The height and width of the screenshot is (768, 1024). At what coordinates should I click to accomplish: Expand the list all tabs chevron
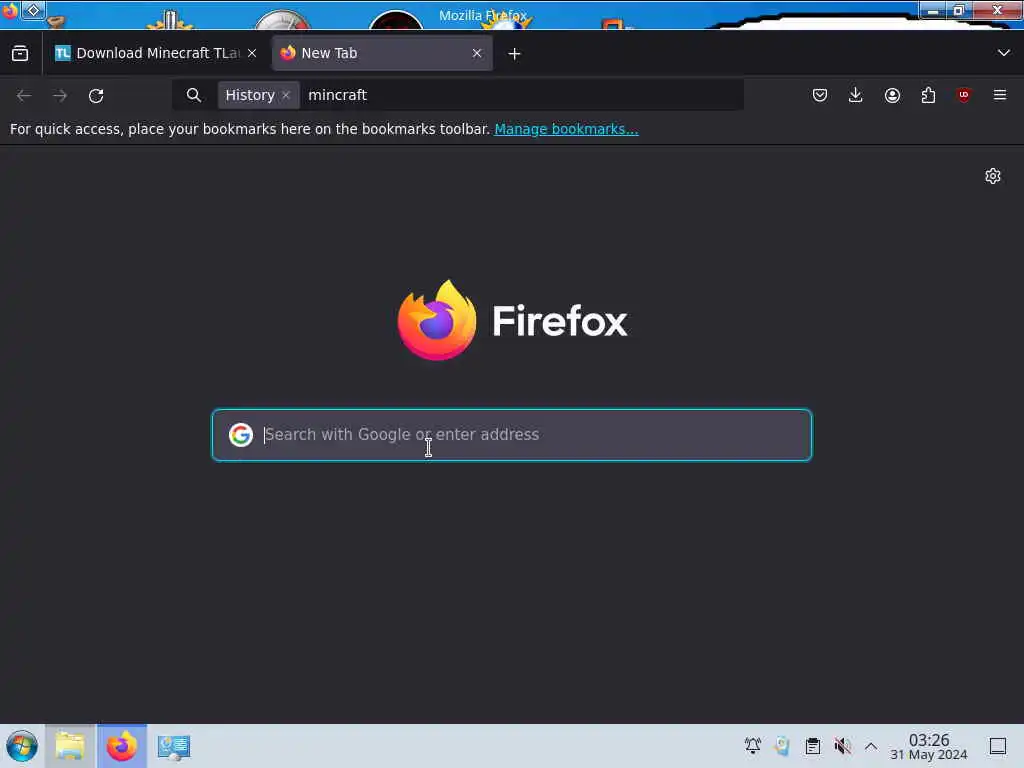pyautogui.click(x=1004, y=53)
